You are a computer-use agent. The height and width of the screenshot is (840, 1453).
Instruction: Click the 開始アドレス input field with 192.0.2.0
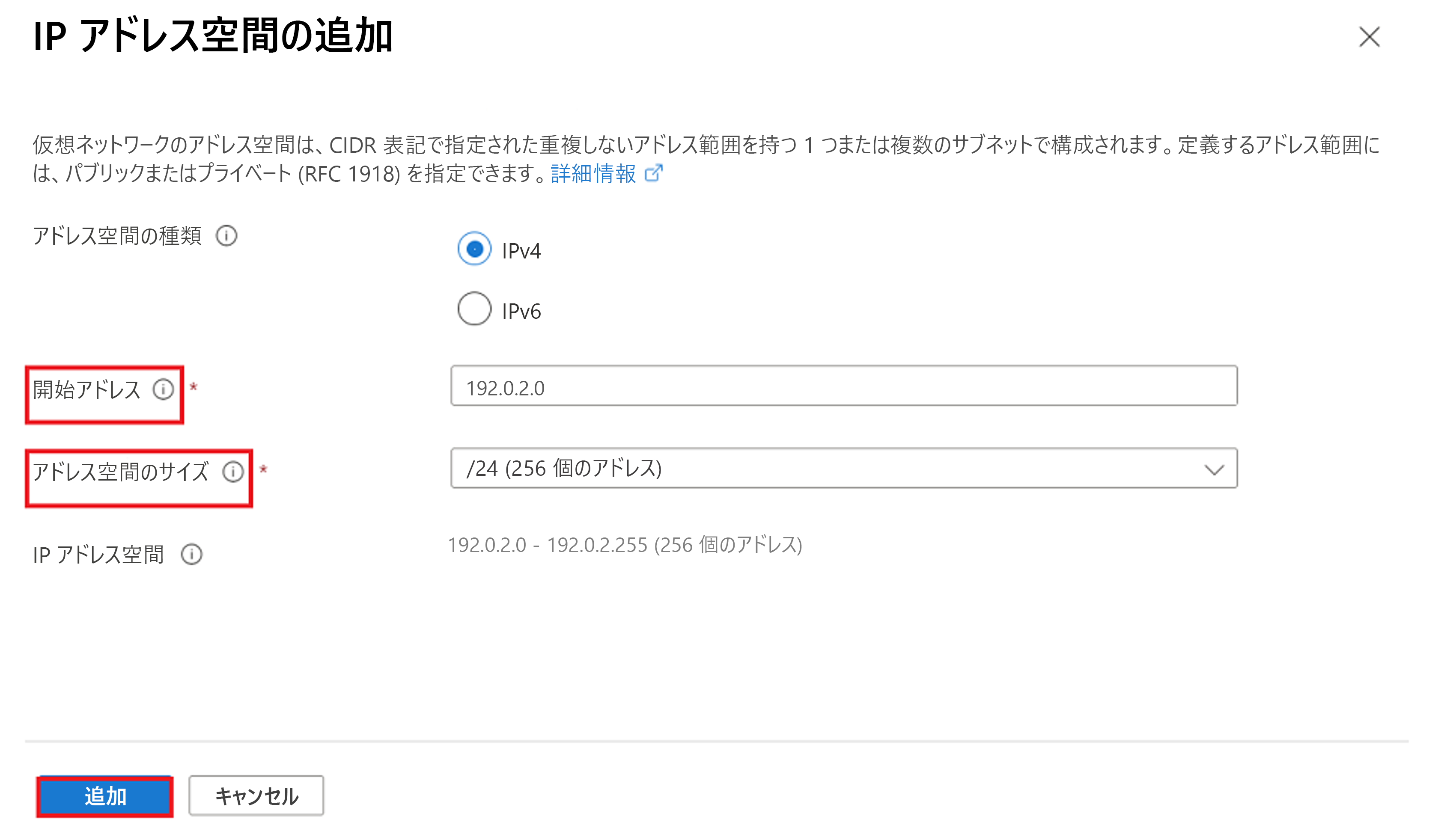[x=843, y=386]
